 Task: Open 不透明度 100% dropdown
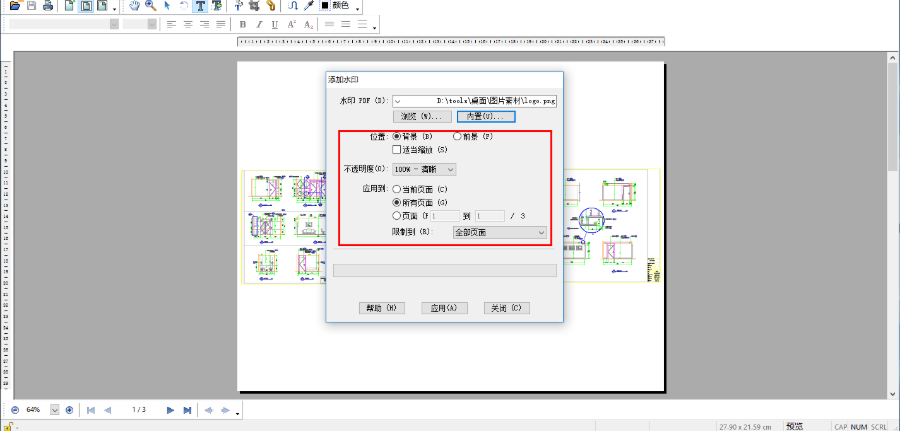click(x=424, y=169)
